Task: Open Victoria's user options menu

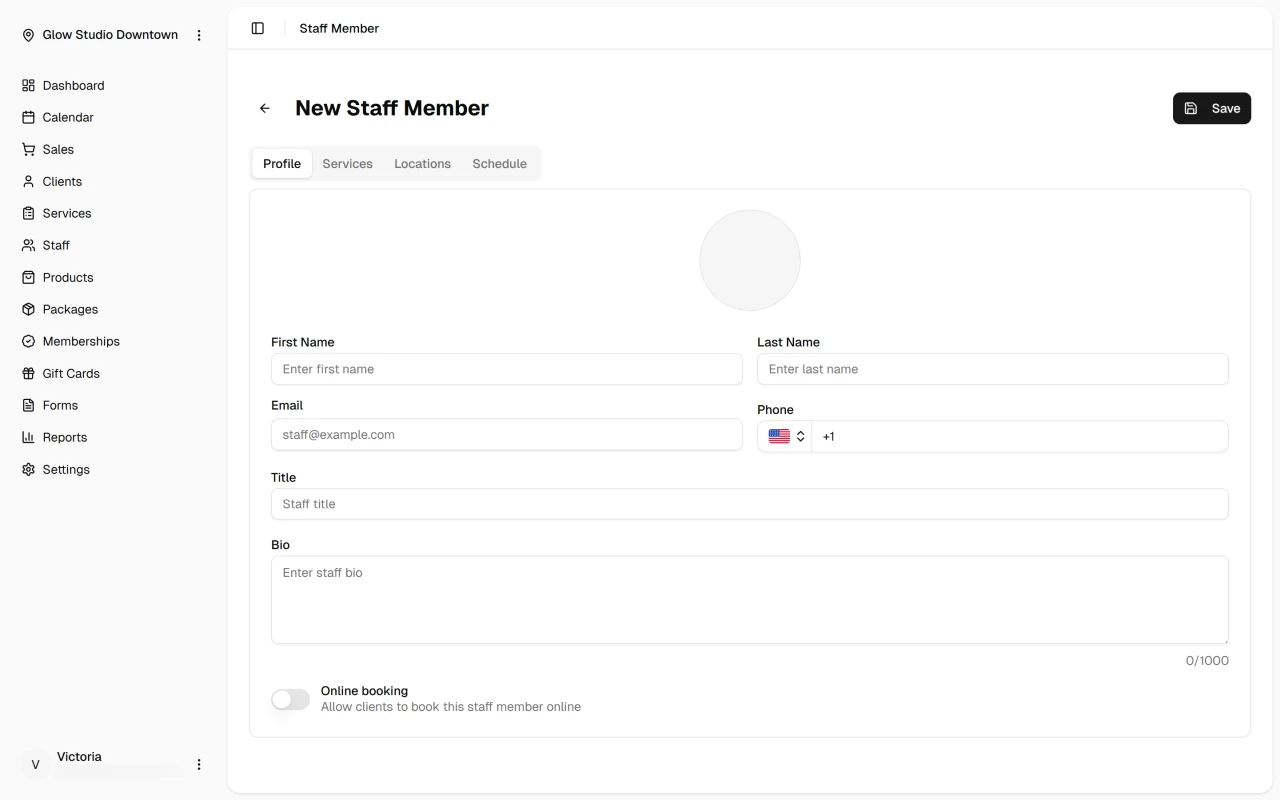Action: pos(199,765)
